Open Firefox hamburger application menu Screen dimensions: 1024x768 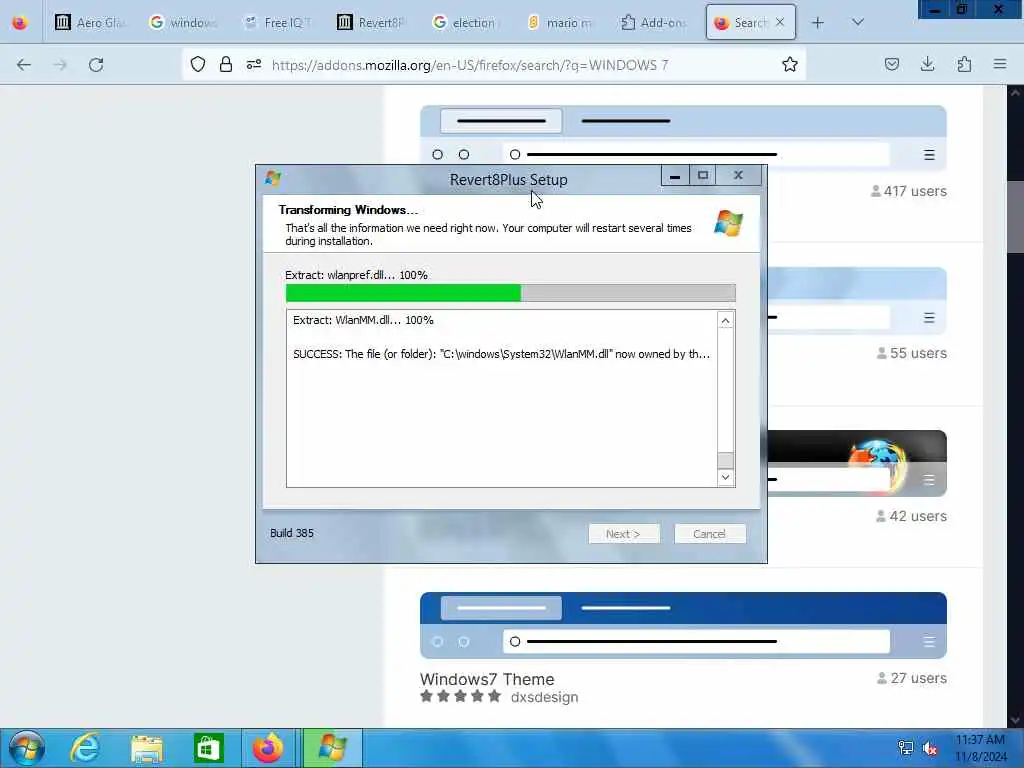click(x=1000, y=64)
